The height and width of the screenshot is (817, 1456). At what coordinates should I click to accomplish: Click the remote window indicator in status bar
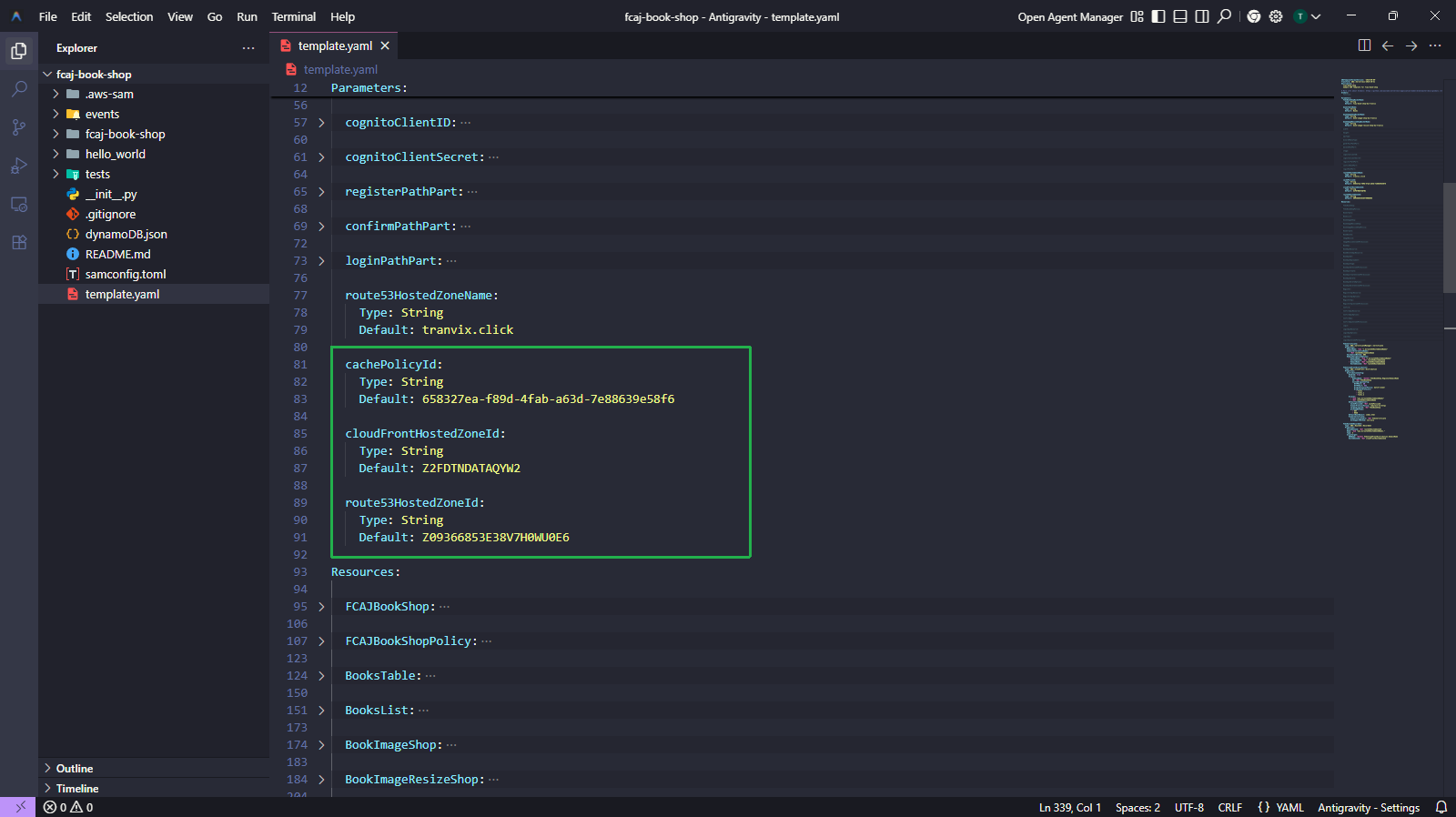pyautogui.click(x=19, y=807)
